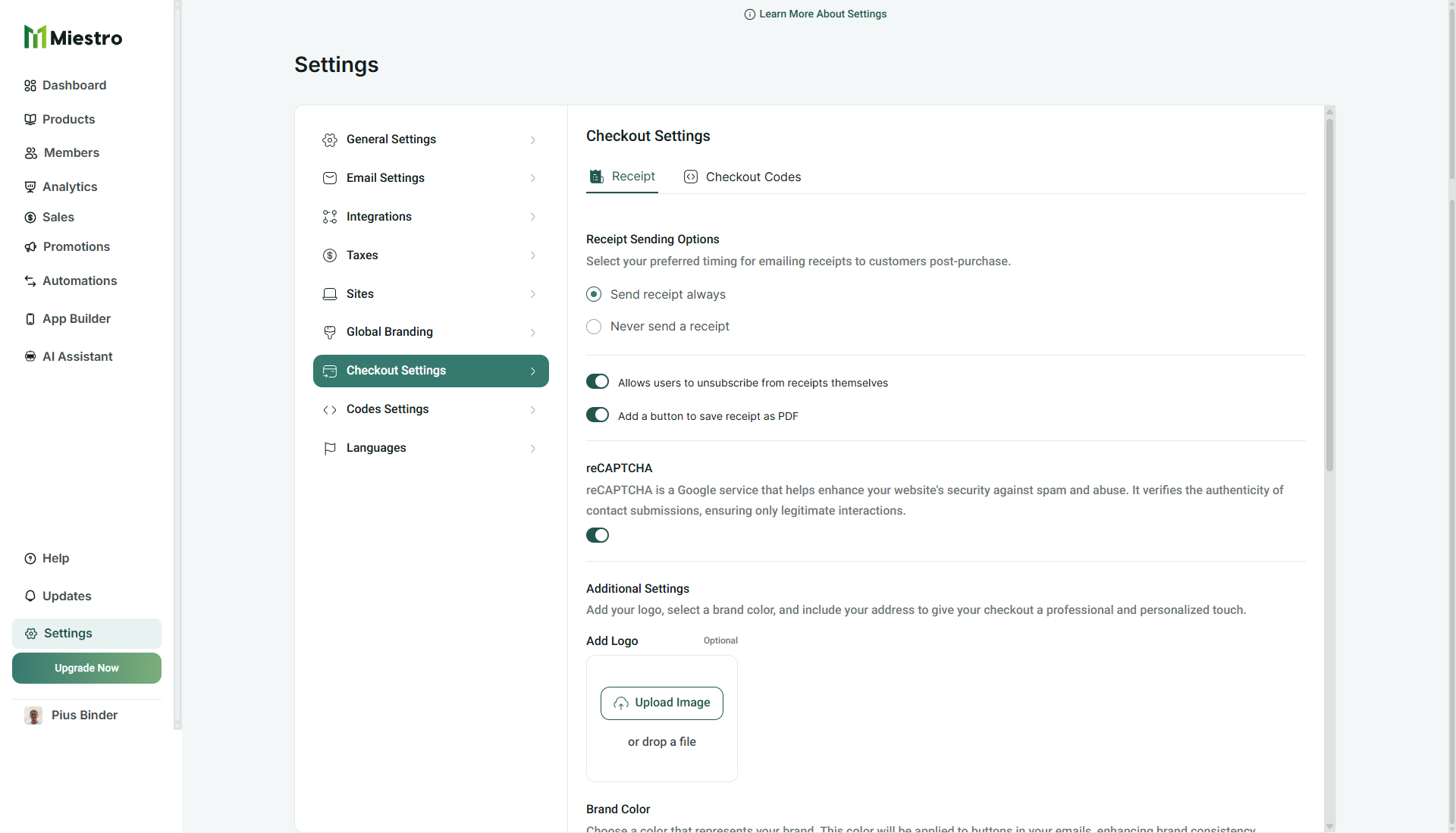Disable the unsubscribe from receipts toggle
Screen dimensions: 1456x833
click(598, 382)
